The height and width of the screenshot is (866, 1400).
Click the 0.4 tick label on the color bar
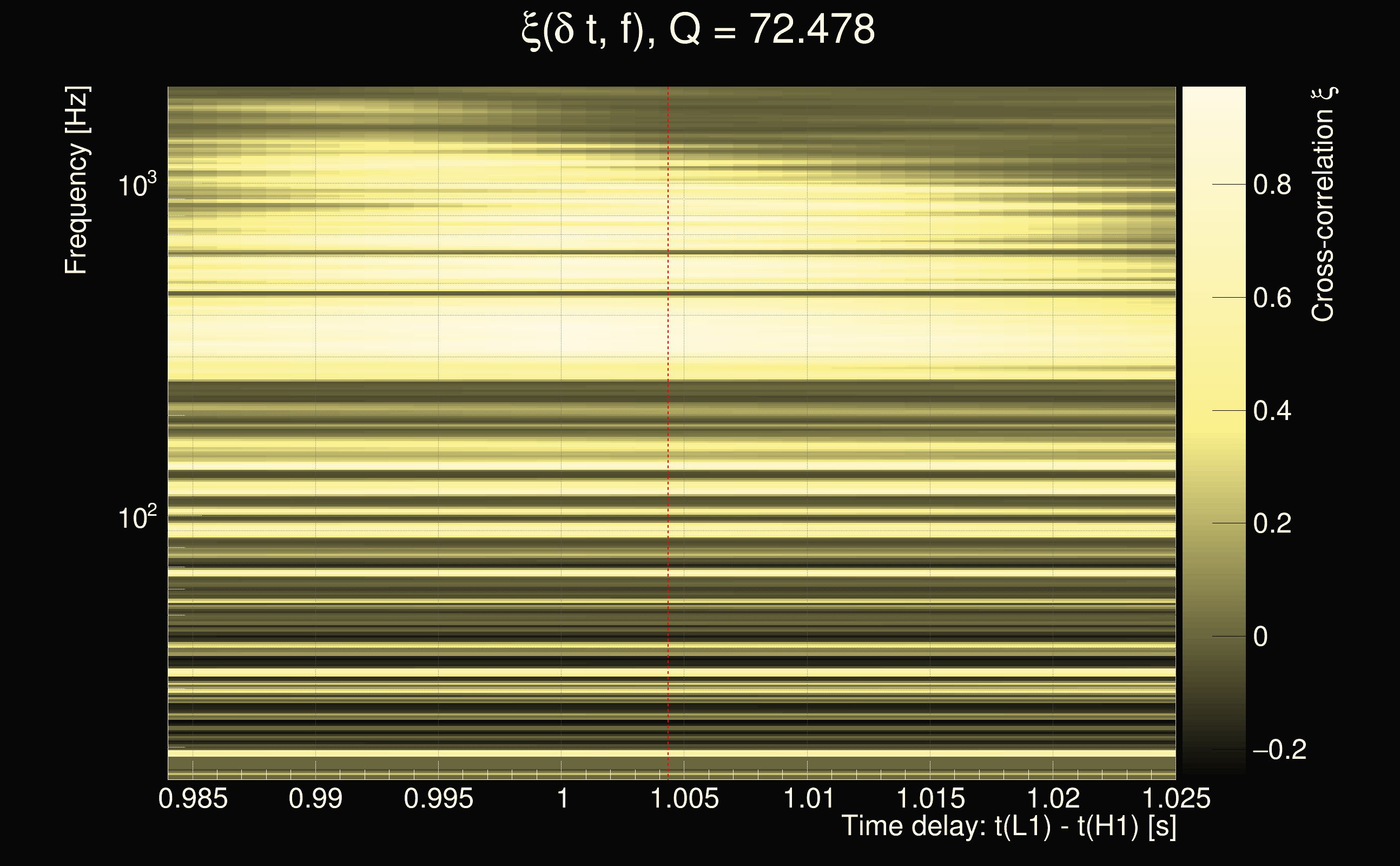click(x=1272, y=411)
